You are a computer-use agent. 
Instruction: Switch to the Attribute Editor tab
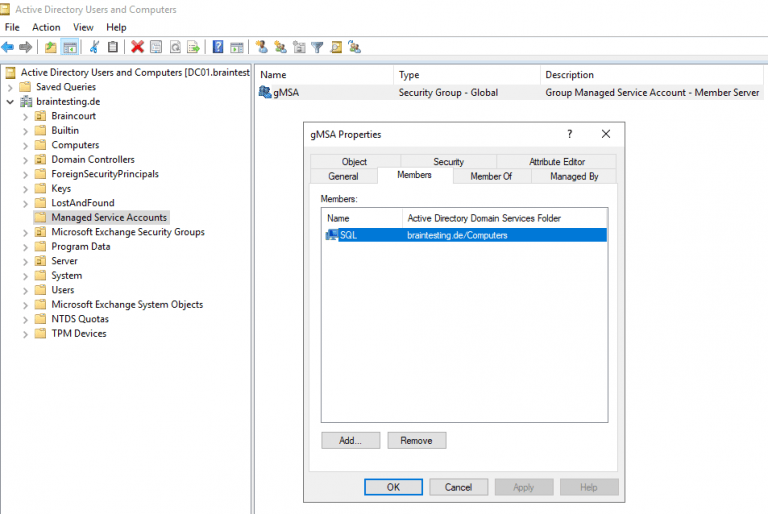557,161
